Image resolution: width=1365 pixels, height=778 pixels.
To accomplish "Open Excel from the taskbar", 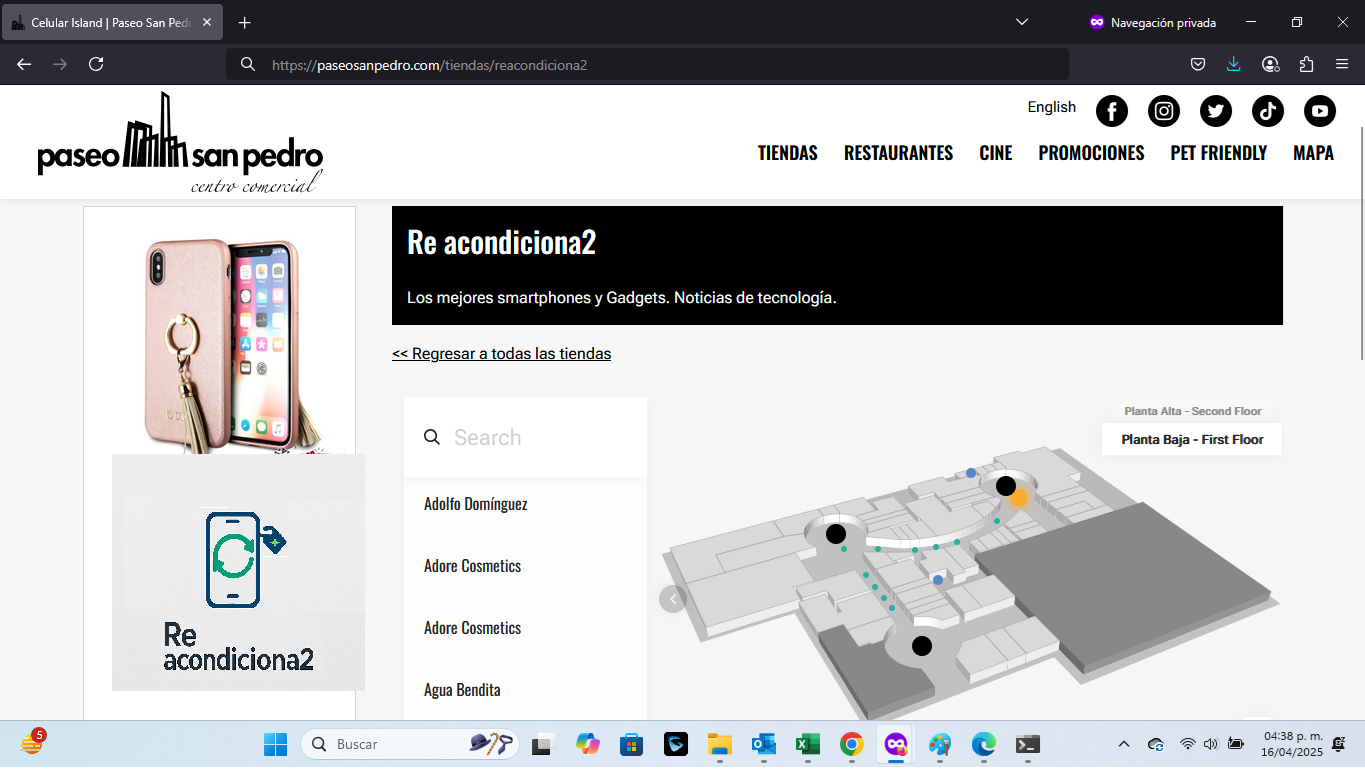I will click(x=808, y=745).
